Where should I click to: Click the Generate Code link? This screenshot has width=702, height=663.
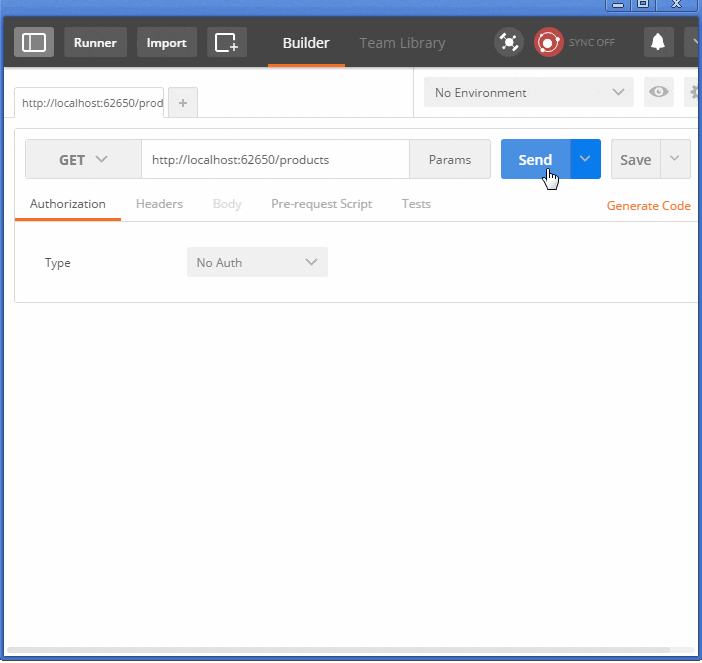click(648, 206)
